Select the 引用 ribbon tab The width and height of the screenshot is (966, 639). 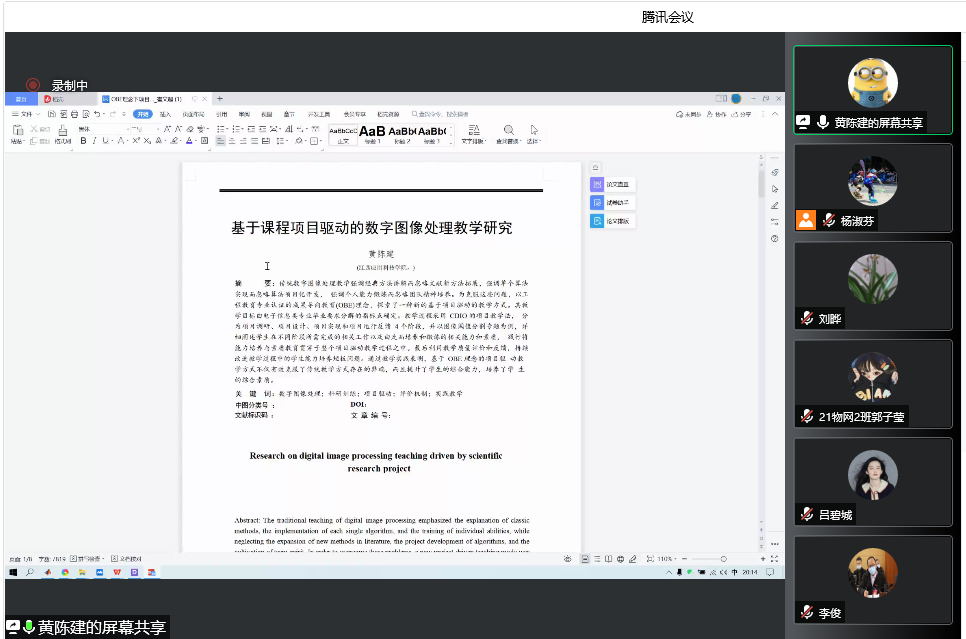coord(221,114)
